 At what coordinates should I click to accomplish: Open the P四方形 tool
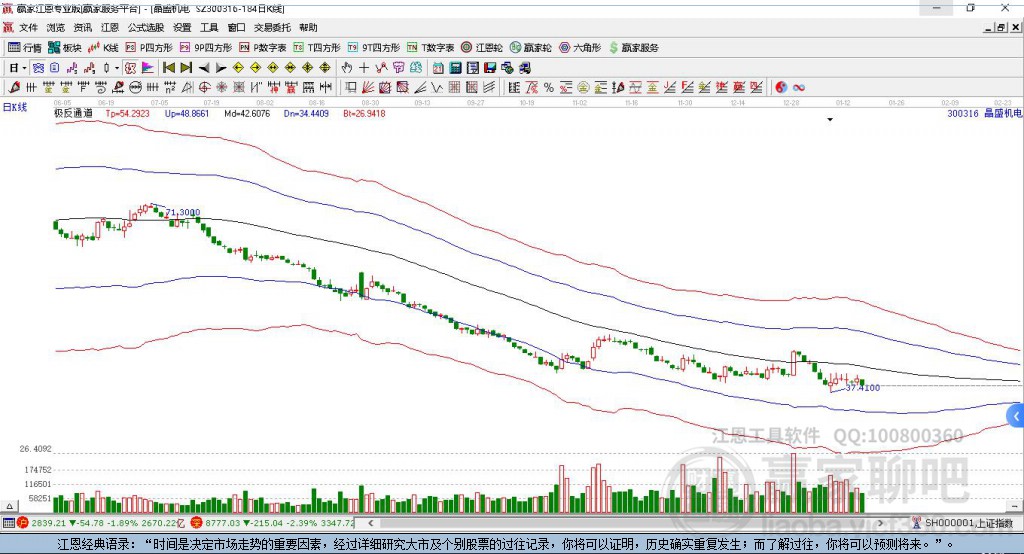click(149, 48)
